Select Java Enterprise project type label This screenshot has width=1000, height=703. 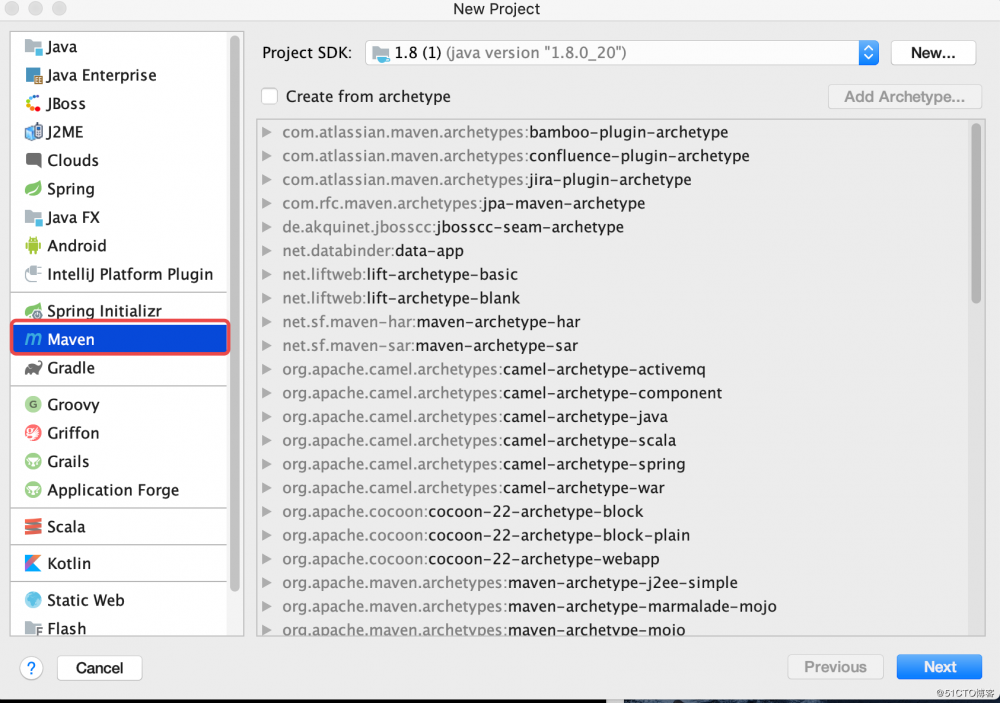(101, 75)
